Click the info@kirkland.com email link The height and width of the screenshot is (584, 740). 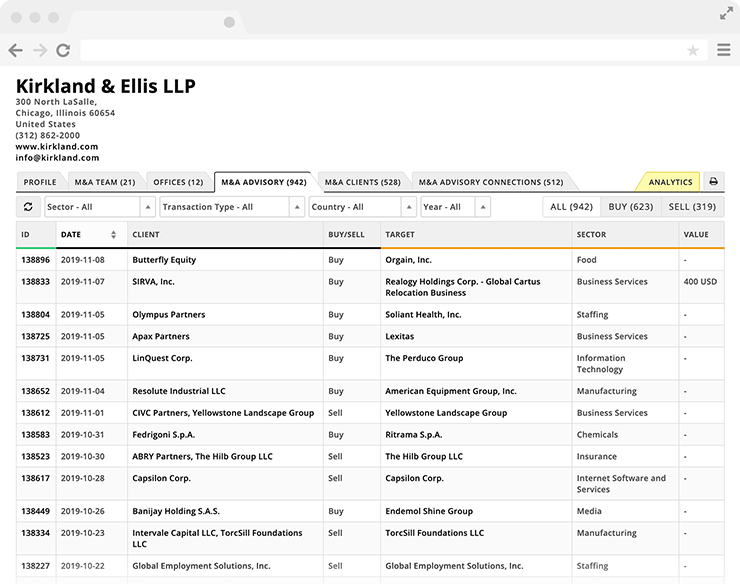(x=57, y=158)
